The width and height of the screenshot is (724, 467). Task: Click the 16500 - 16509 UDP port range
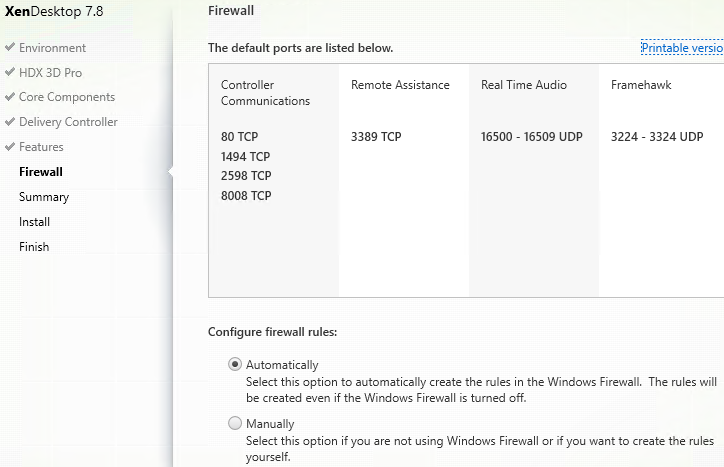531,137
